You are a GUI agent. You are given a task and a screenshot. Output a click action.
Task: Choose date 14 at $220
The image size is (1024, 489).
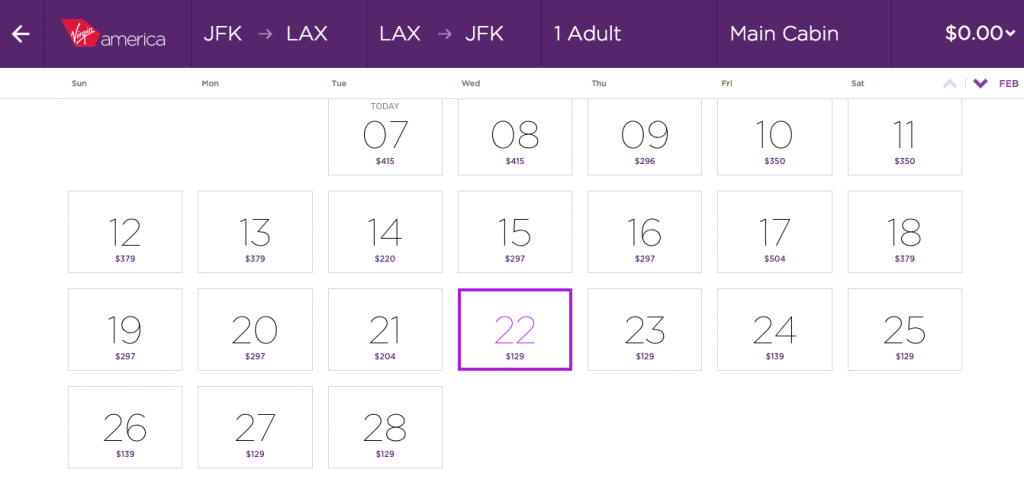[x=385, y=232]
